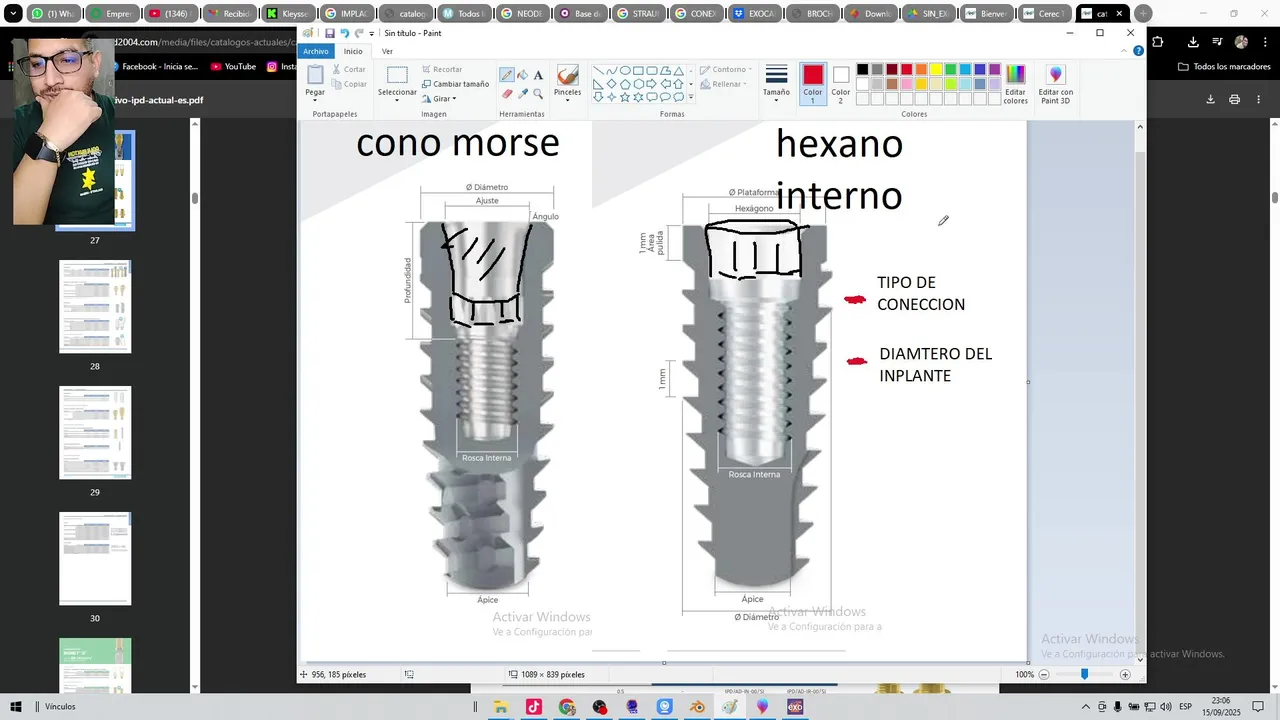Open the Rellenar fill dropdown

click(x=724, y=84)
